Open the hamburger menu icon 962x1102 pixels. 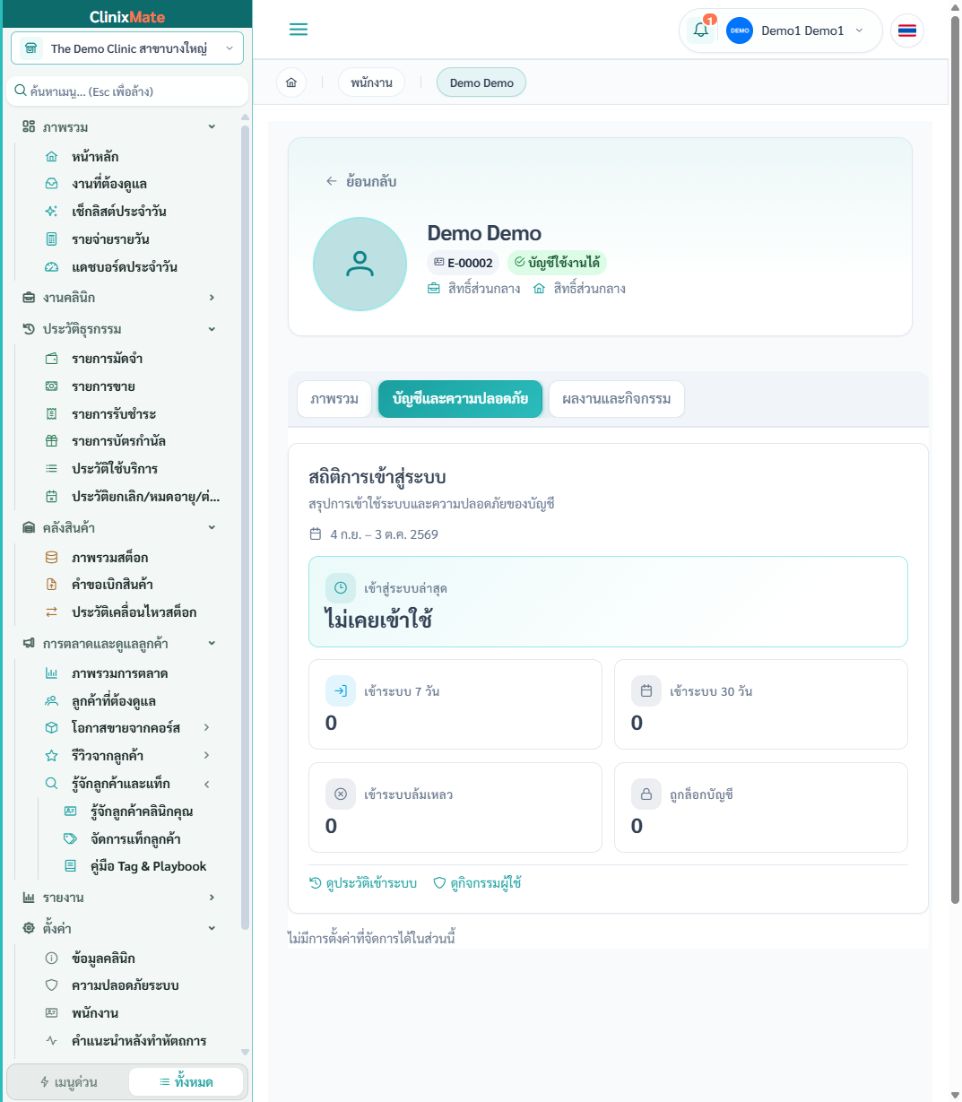298,30
